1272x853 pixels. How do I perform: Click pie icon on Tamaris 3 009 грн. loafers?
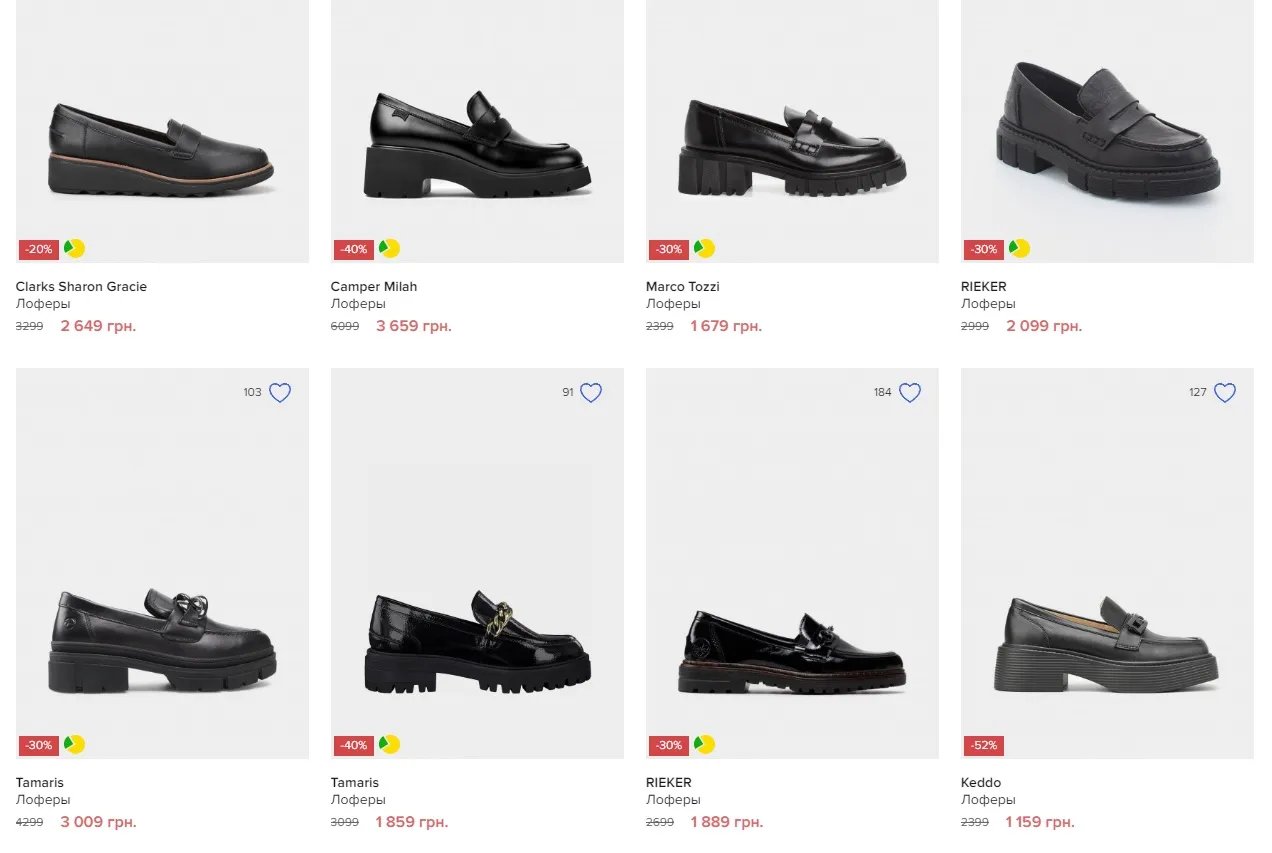[x=75, y=744]
